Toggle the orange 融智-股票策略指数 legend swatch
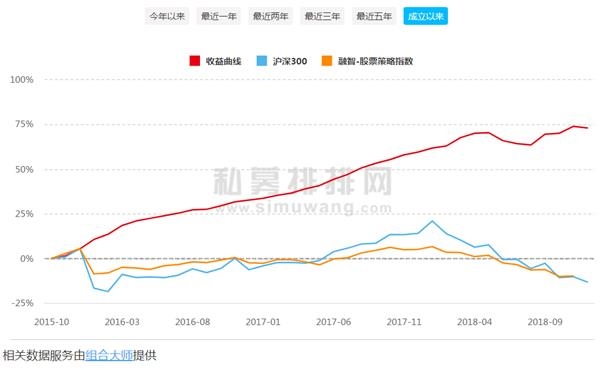Viewport: 600px width, 370px height. (327, 61)
